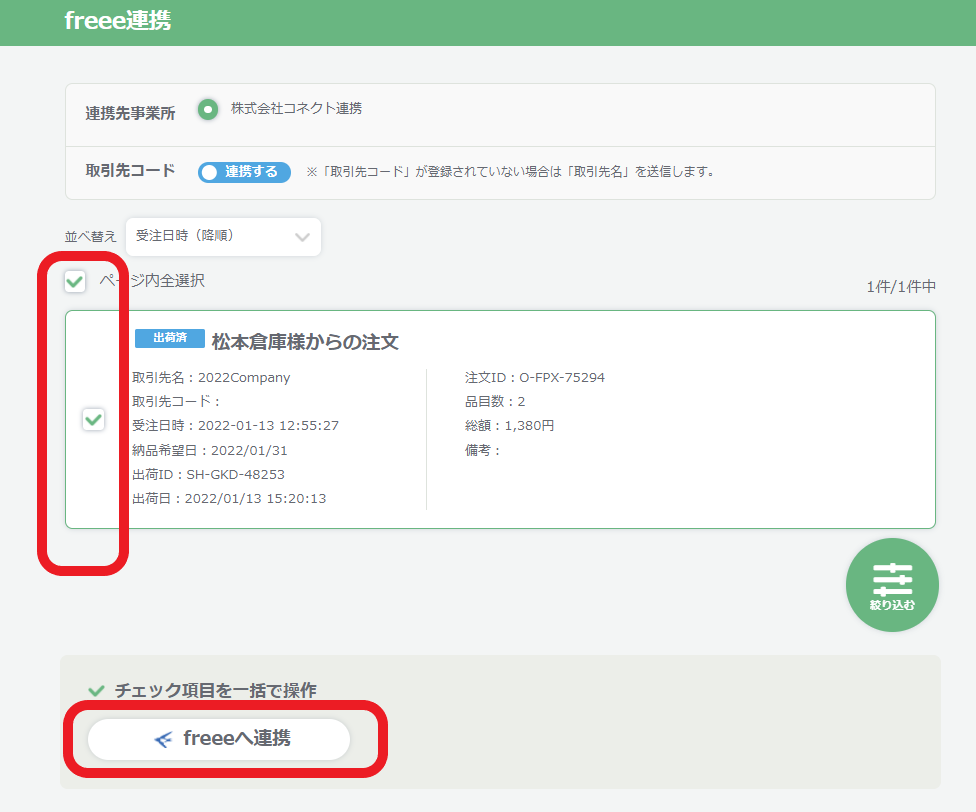The height and width of the screenshot is (812, 976).
Task: Open the 受注日時（降順） sort dropdown
Action: pos(223,236)
